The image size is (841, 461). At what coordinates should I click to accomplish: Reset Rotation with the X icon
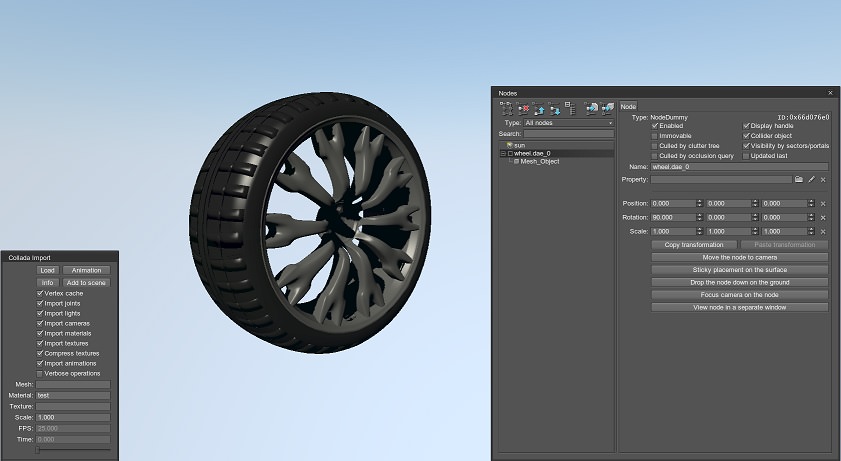(x=823, y=217)
